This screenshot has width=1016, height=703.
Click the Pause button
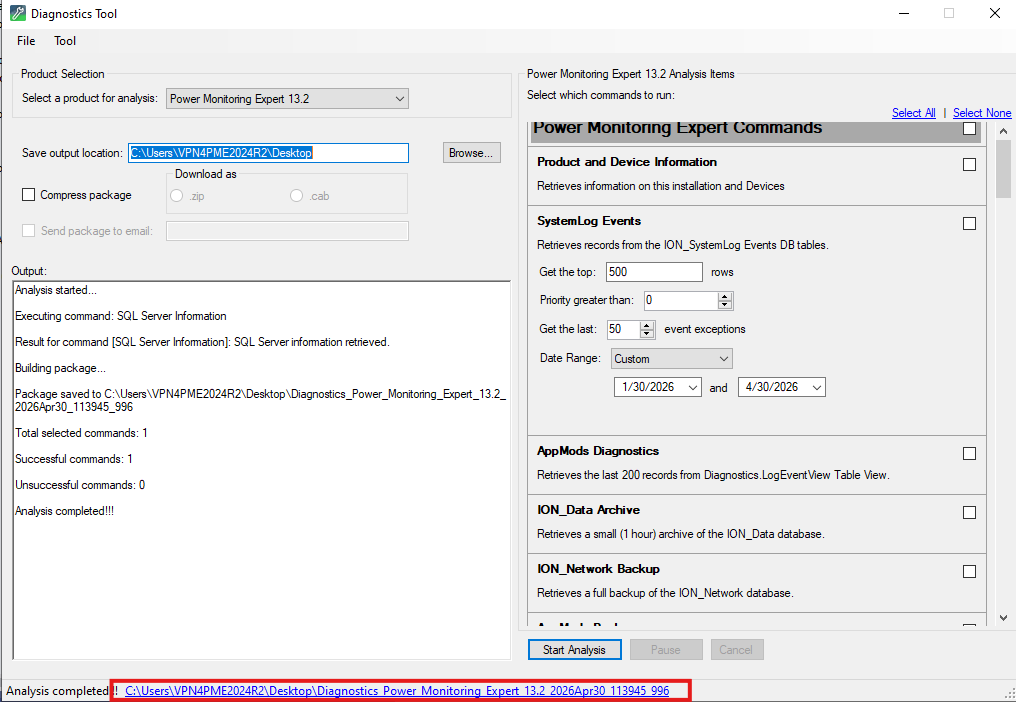666,650
